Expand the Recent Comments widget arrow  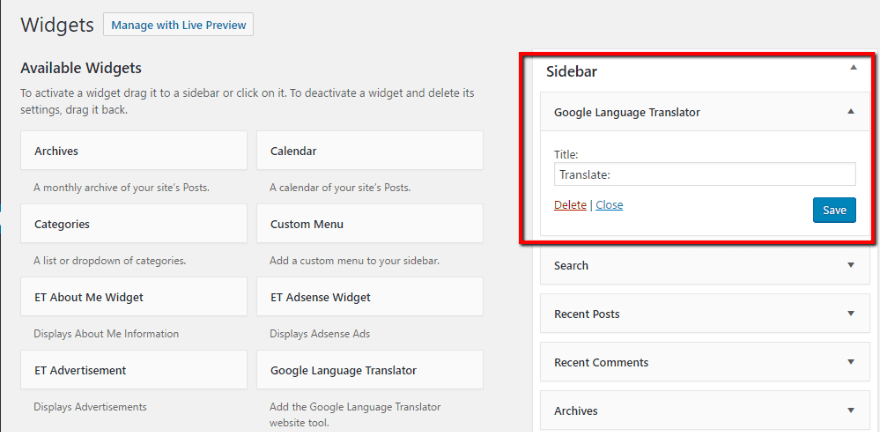850,362
